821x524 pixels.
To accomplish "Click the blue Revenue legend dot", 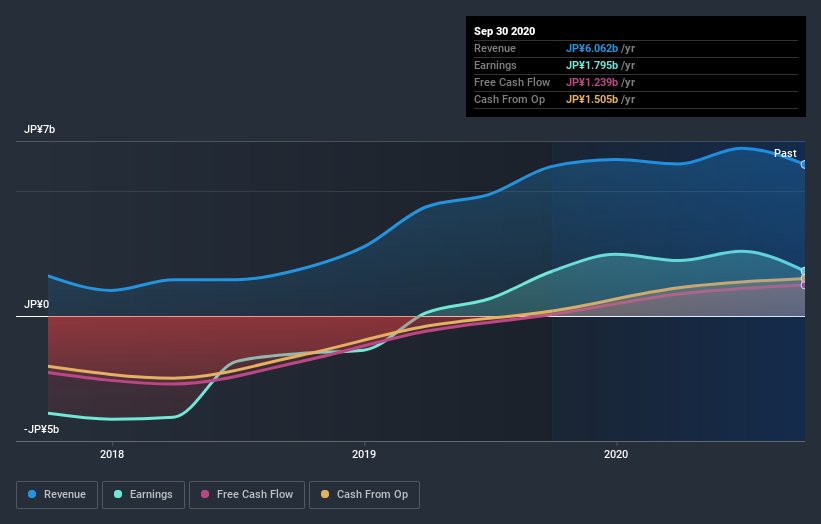I will (x=32, y=494).
